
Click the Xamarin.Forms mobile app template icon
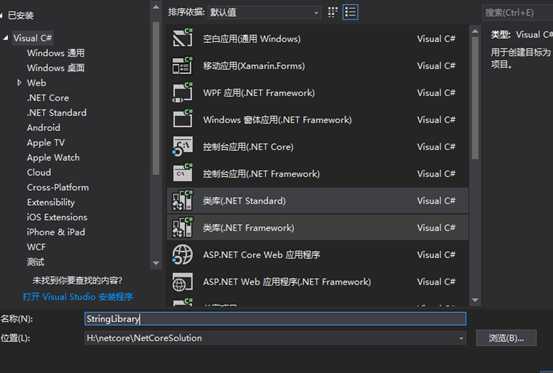click(x=182, y=65)
